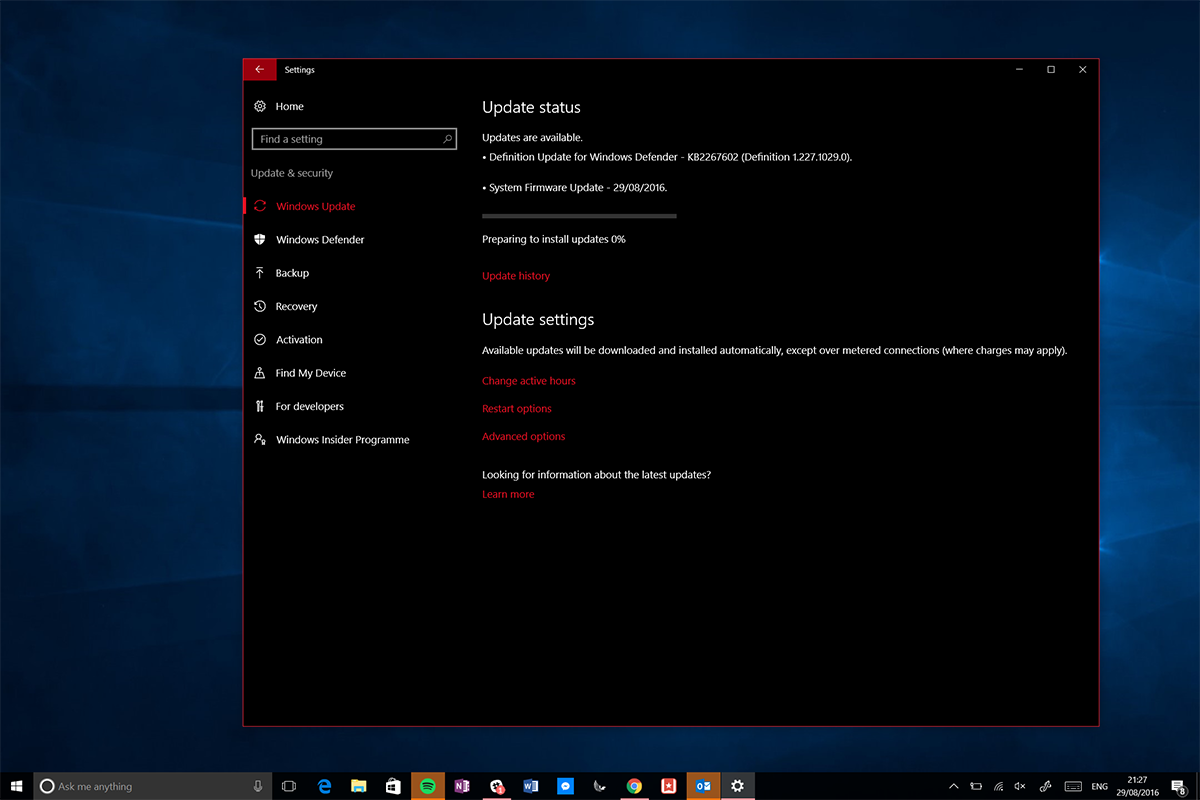
Task: Open the Update history link
Action: click(516, 276)
